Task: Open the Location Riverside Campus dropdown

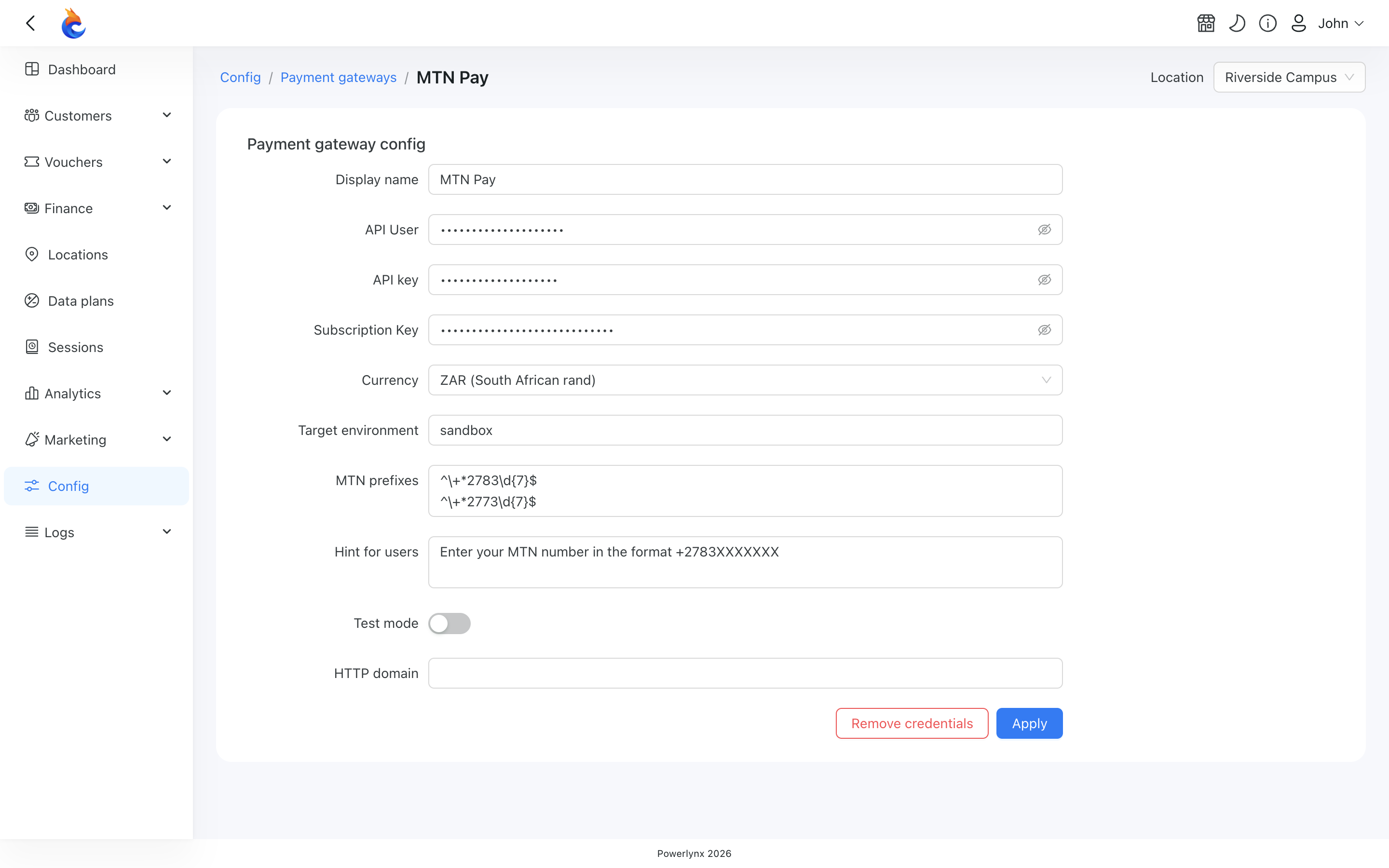Action: pyautogui.click(x=1289, y=77)
